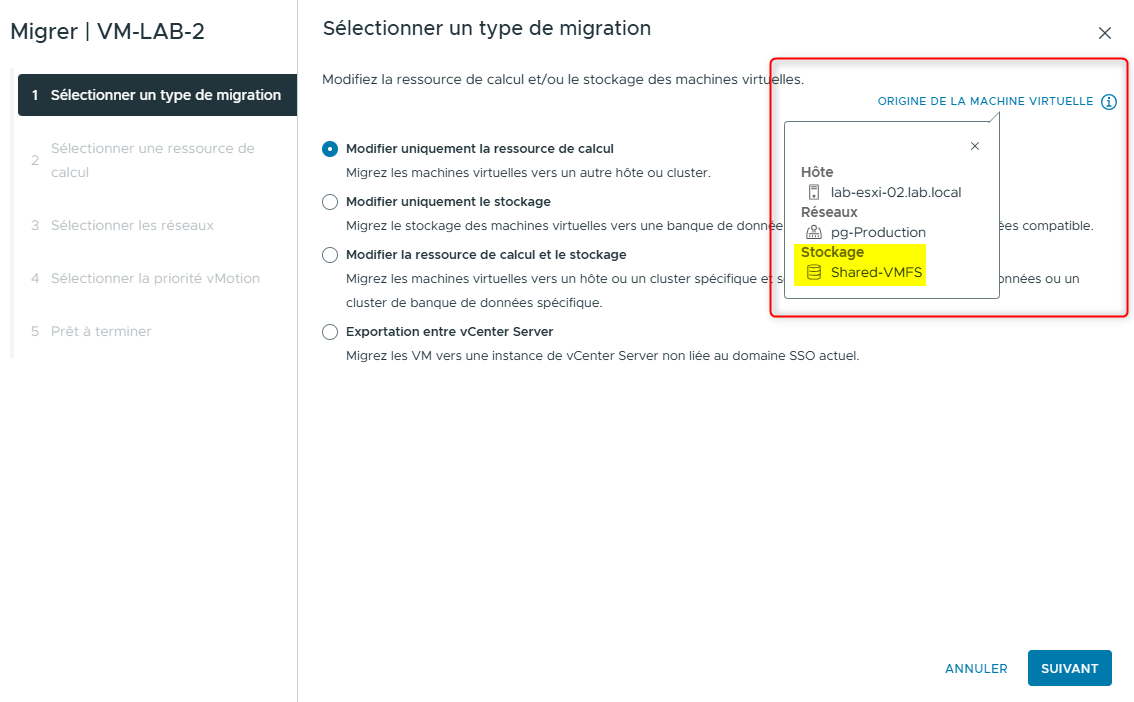Close the VM origin popup with its X icon
The height and width of the screenshot is (702, 1134).
click(x=975, y=145)
